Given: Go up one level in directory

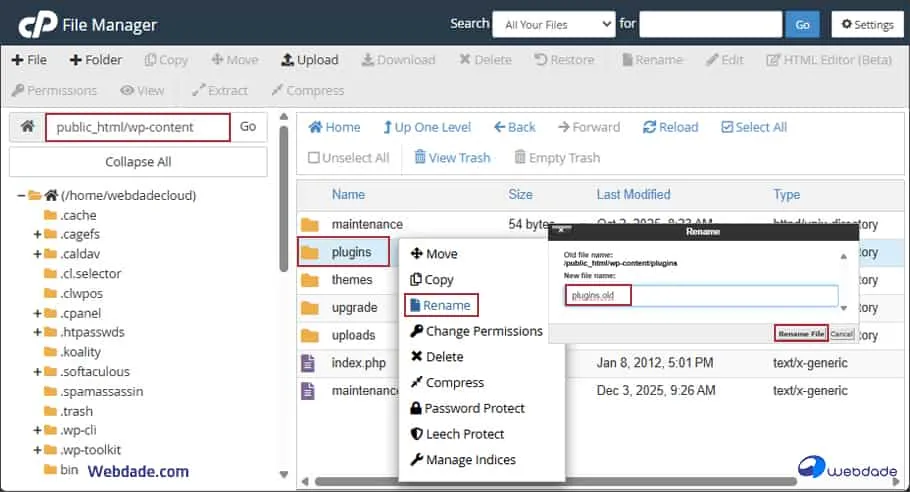Looking at the screenshot, I should point(388,127).
